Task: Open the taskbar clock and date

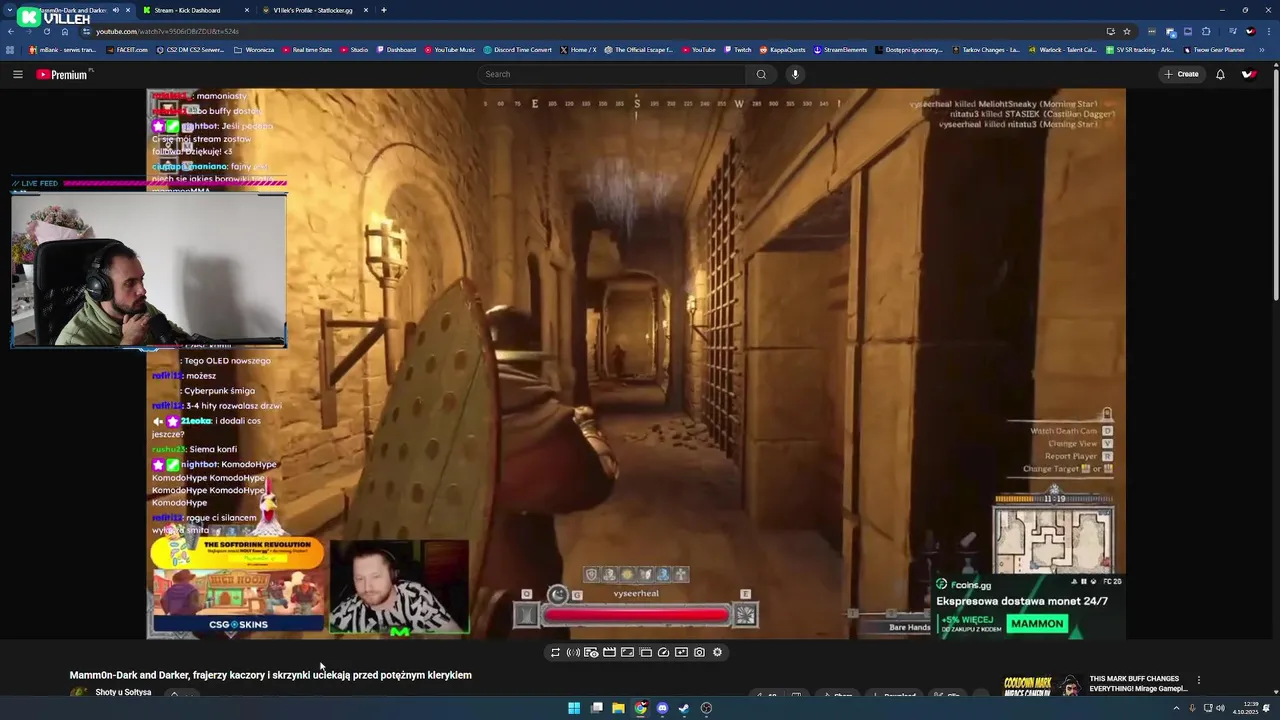Action: coord(1245,708)
